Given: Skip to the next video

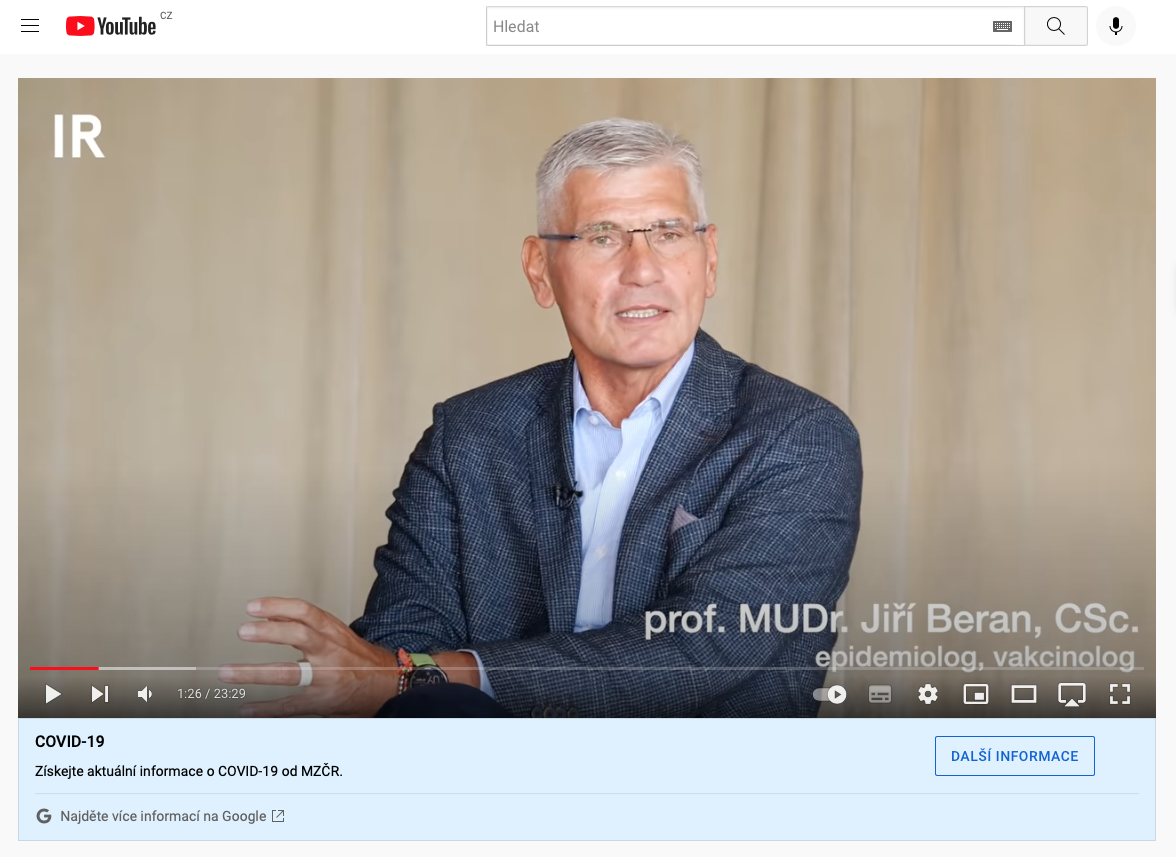Looking at the screenshot, I should pos(99,693).
